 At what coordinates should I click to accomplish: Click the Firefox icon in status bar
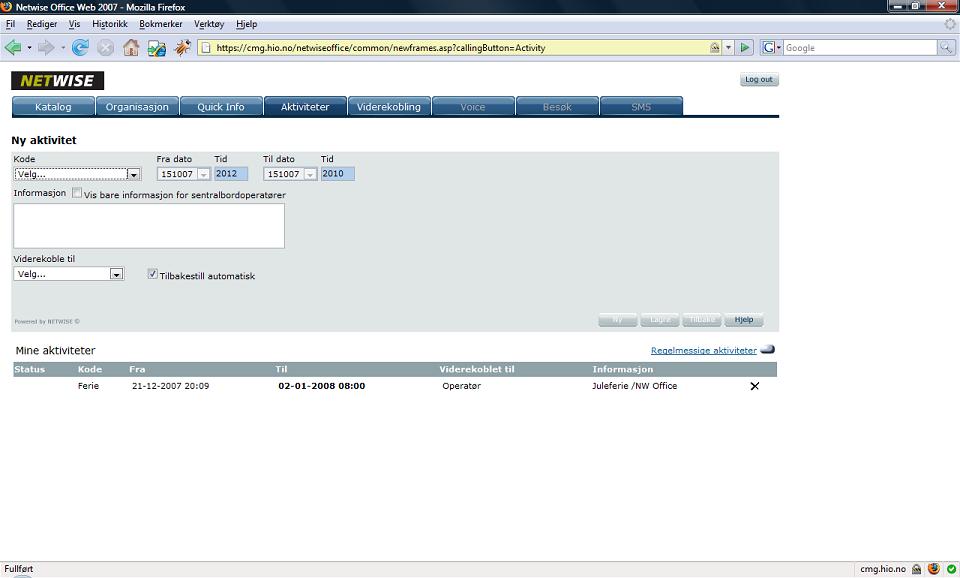934,569
